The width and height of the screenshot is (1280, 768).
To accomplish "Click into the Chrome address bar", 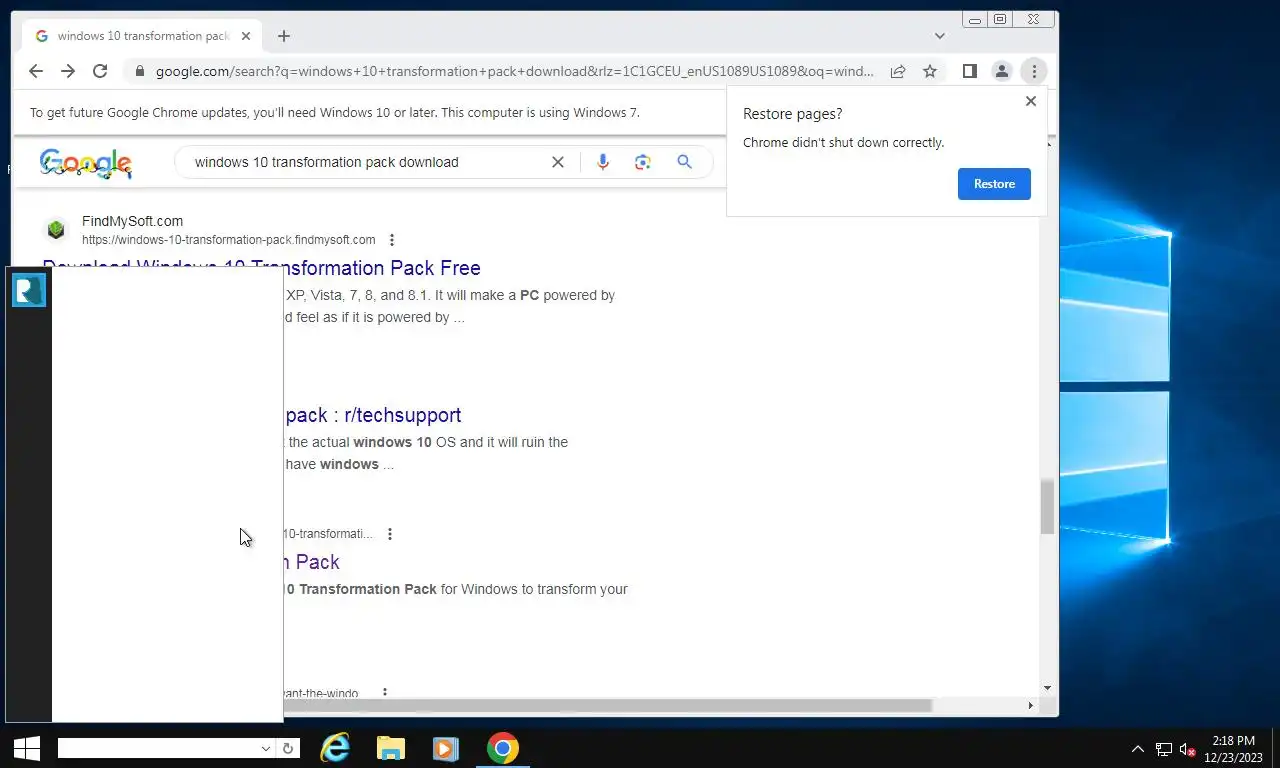I will (515, 71).
